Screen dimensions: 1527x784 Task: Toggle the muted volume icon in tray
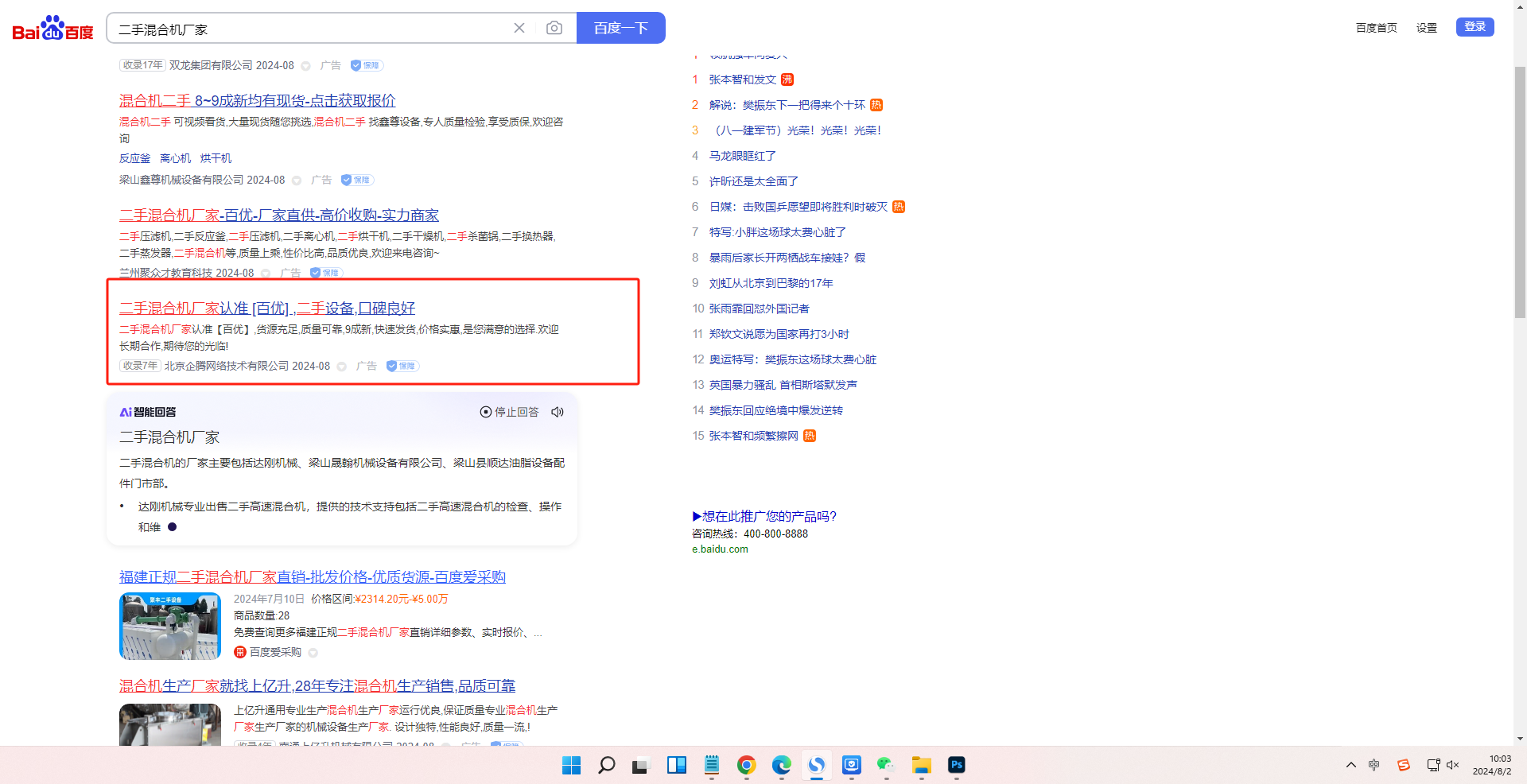[1452, 765]
